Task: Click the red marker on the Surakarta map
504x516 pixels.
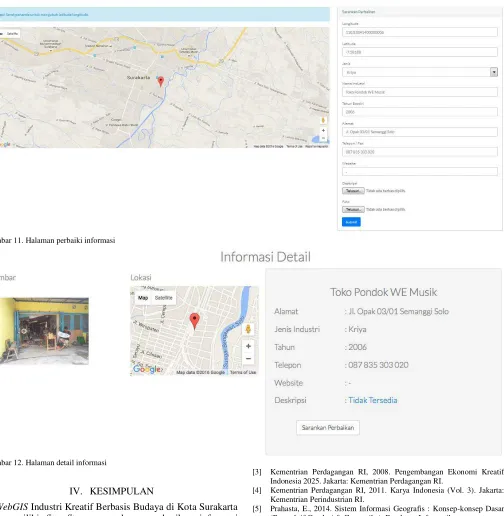Action: (x=161, y=81)
